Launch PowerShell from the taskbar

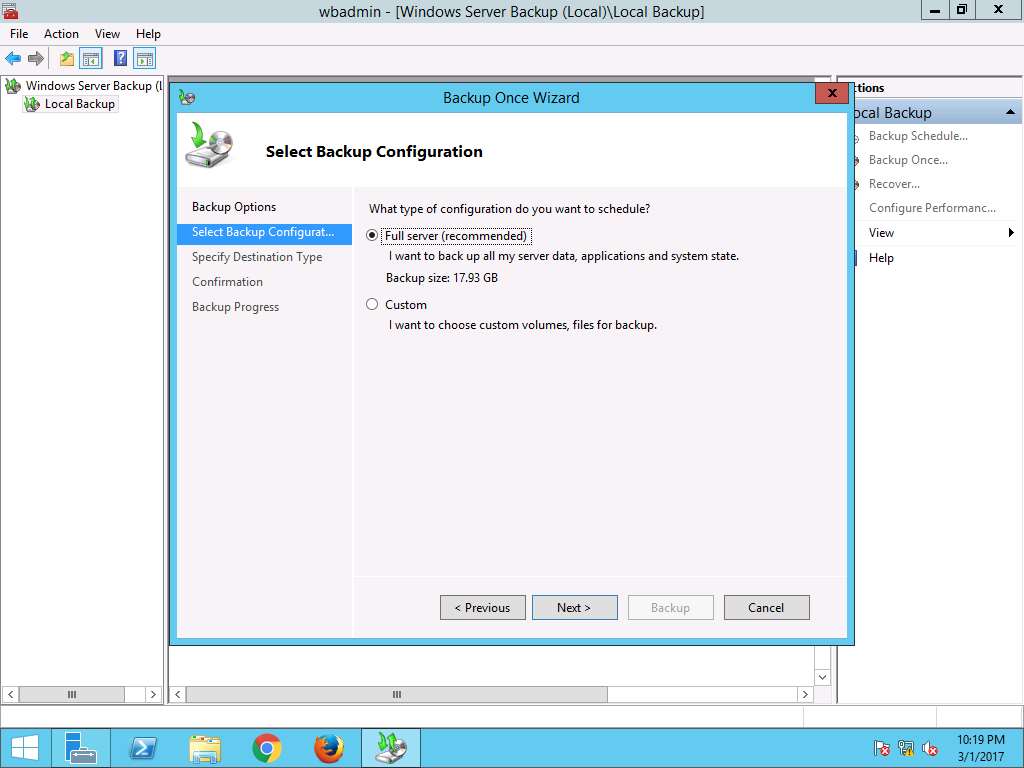click(142, 748)
